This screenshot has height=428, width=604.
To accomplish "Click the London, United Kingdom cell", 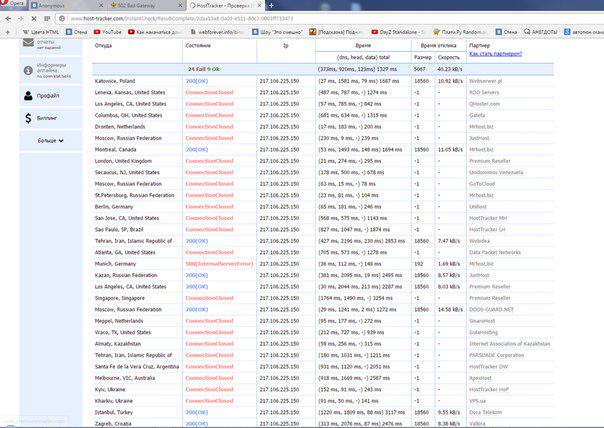I will pos(123,161).
